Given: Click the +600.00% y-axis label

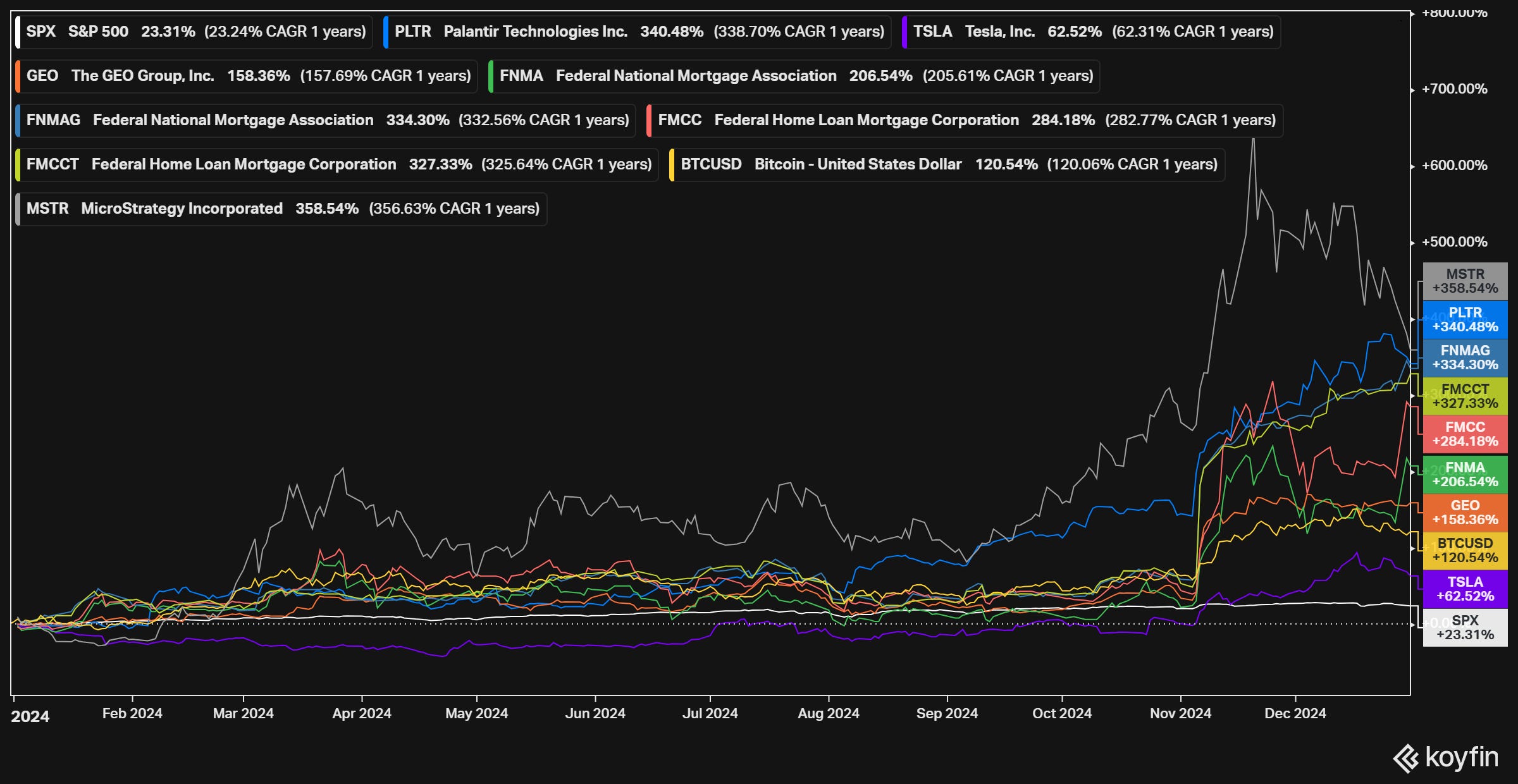Looking at the screenshot, I should tap(1455, 166).
